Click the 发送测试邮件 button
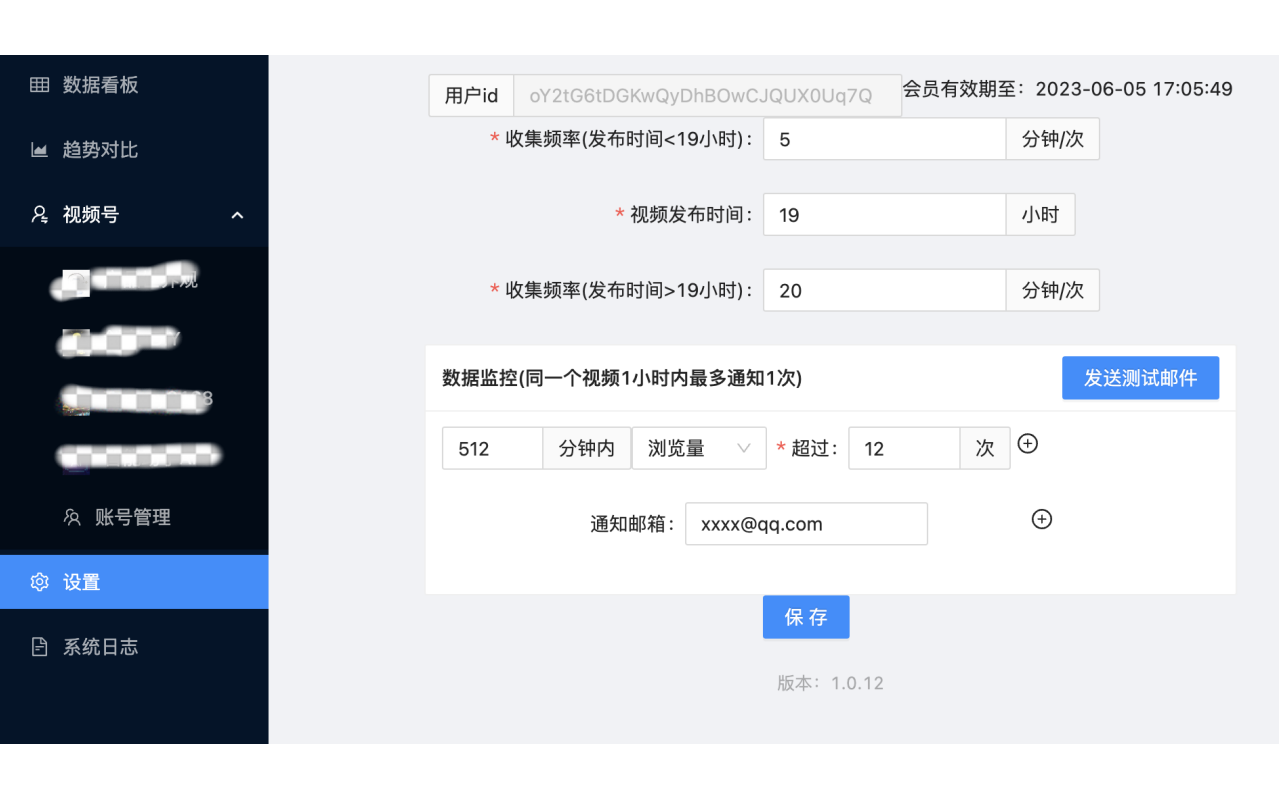Screen dimensions: 1280x800 [x=1140, y=378]
